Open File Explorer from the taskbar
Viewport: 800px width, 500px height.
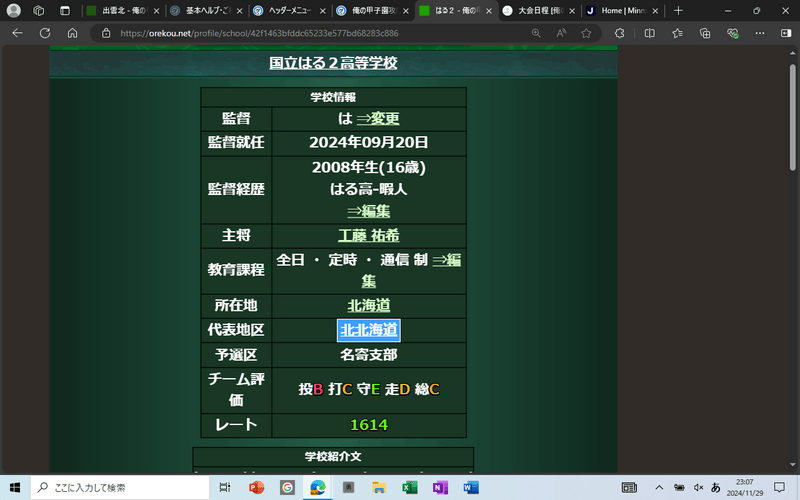click(378, 487)
